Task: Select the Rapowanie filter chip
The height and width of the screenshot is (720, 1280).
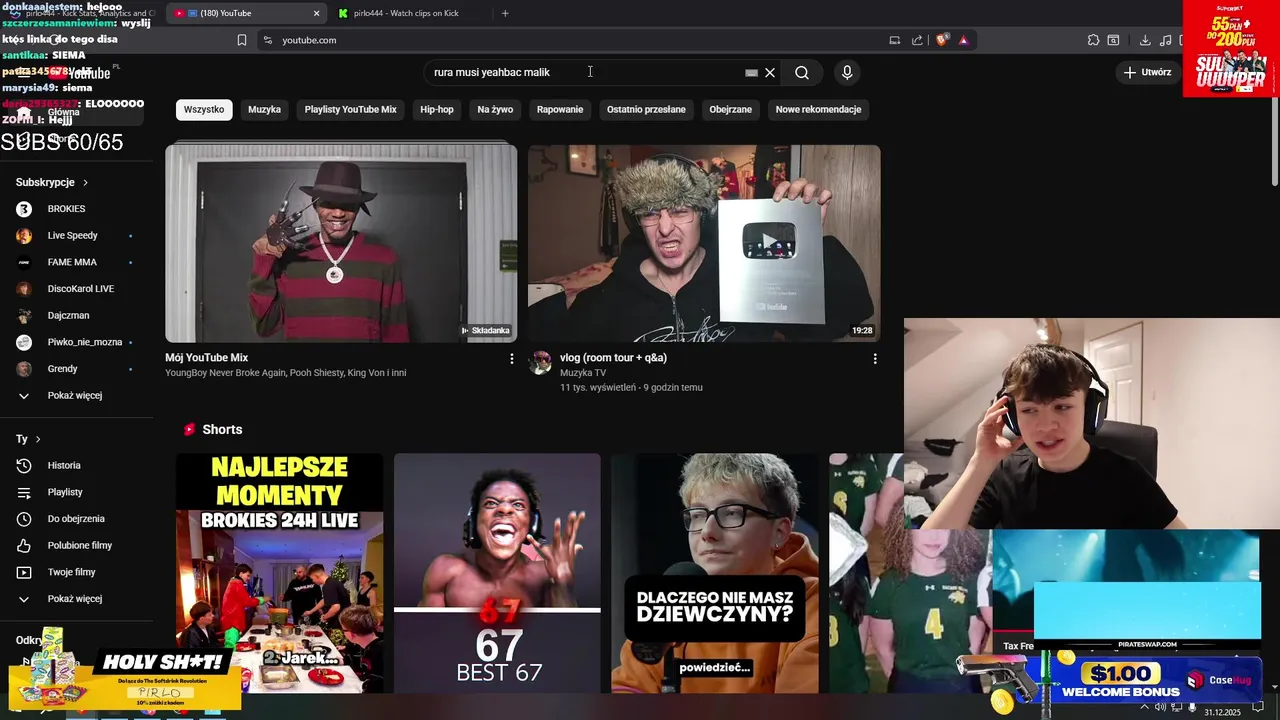Action: pos(560,109)
